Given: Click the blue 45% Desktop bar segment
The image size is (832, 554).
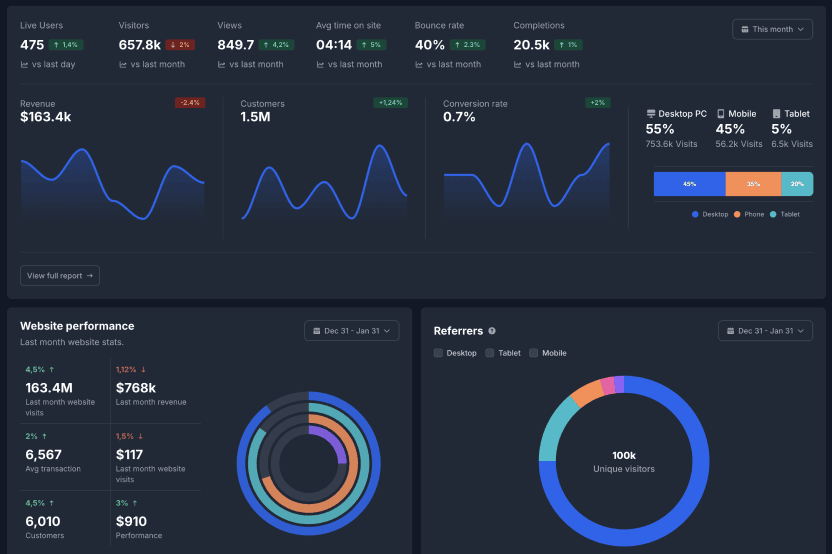Looking at the screenshot, I should (x=689, y=184).
